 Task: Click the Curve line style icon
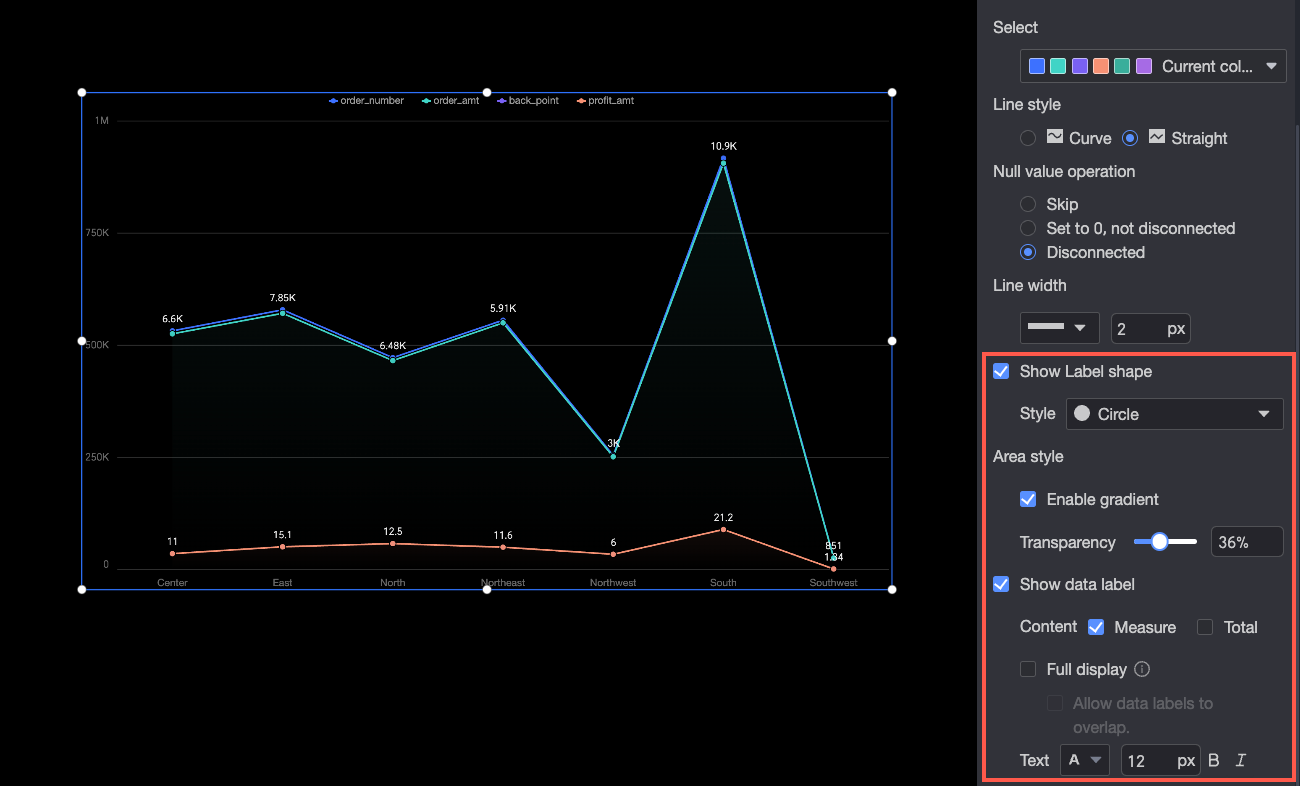(x=1054, y=137)
